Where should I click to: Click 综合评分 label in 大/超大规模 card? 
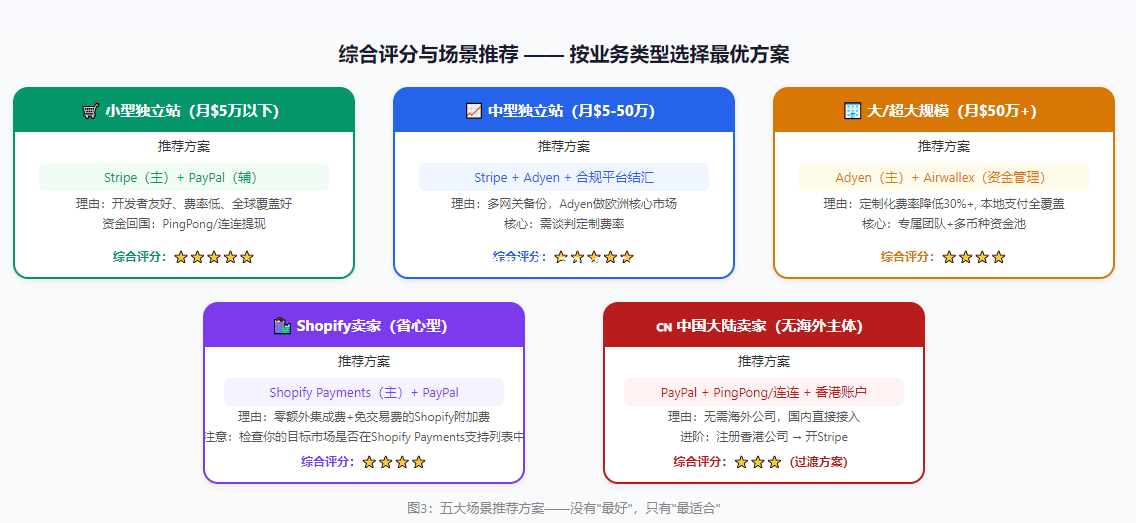(909, 256)
